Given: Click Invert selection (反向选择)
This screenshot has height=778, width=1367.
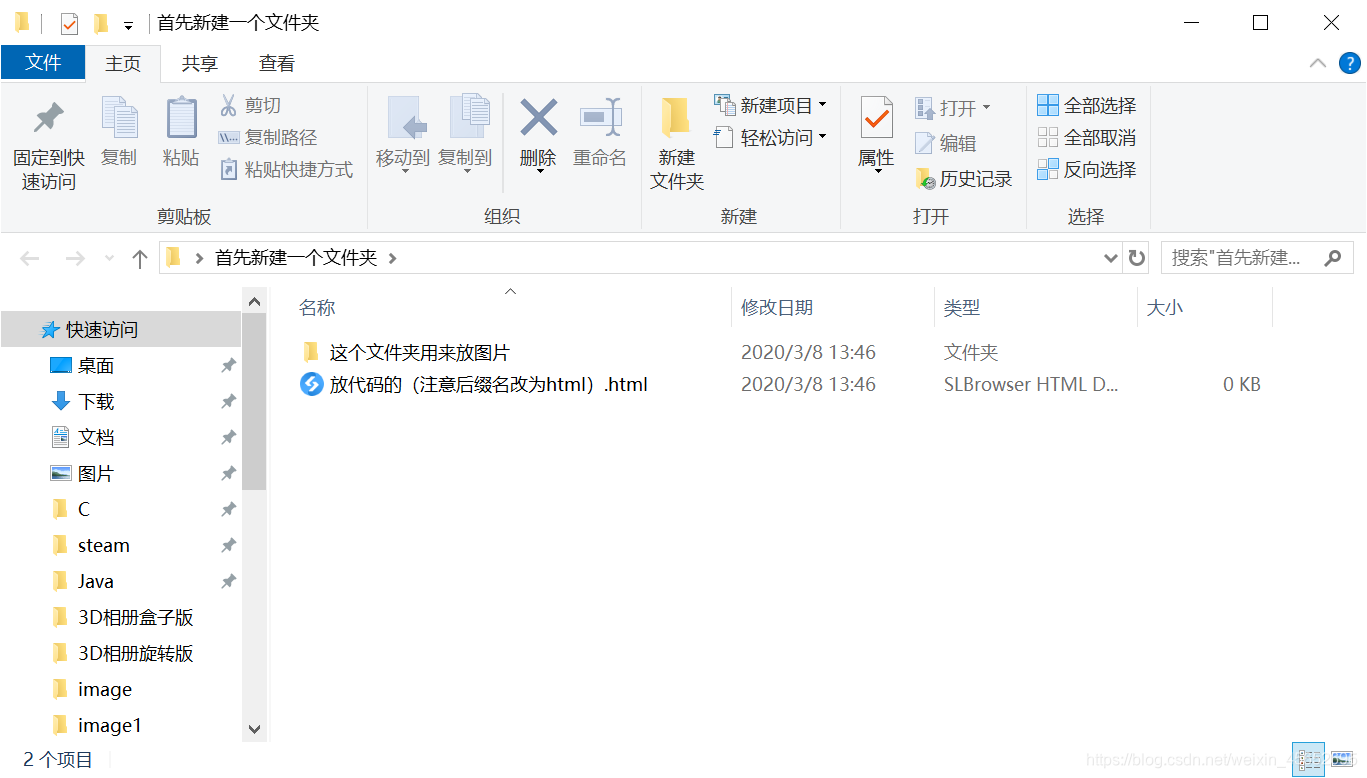Looking at the screenshot, I should [x=1087, y=169].
